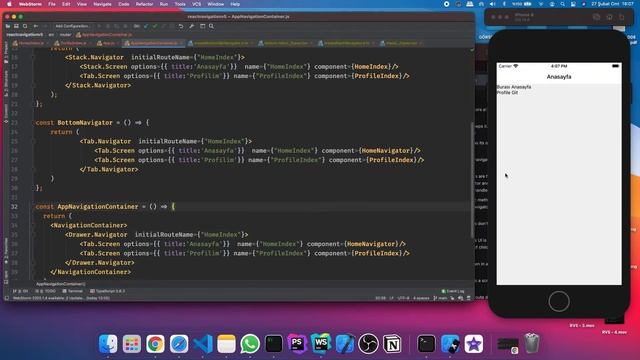Open Launchpad from the dock
This screenshot has height=360, width=640.
(x=132, y=344)
